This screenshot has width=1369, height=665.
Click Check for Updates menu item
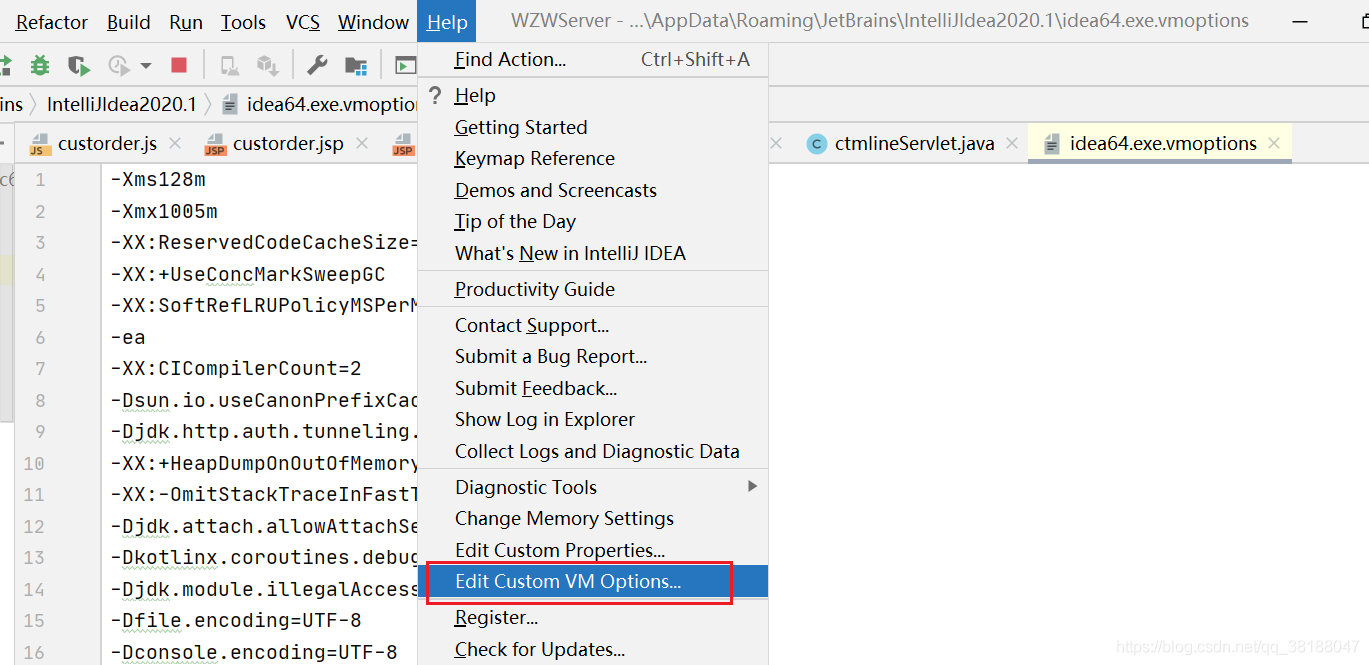pyautogui.click(x=539, y=649)
